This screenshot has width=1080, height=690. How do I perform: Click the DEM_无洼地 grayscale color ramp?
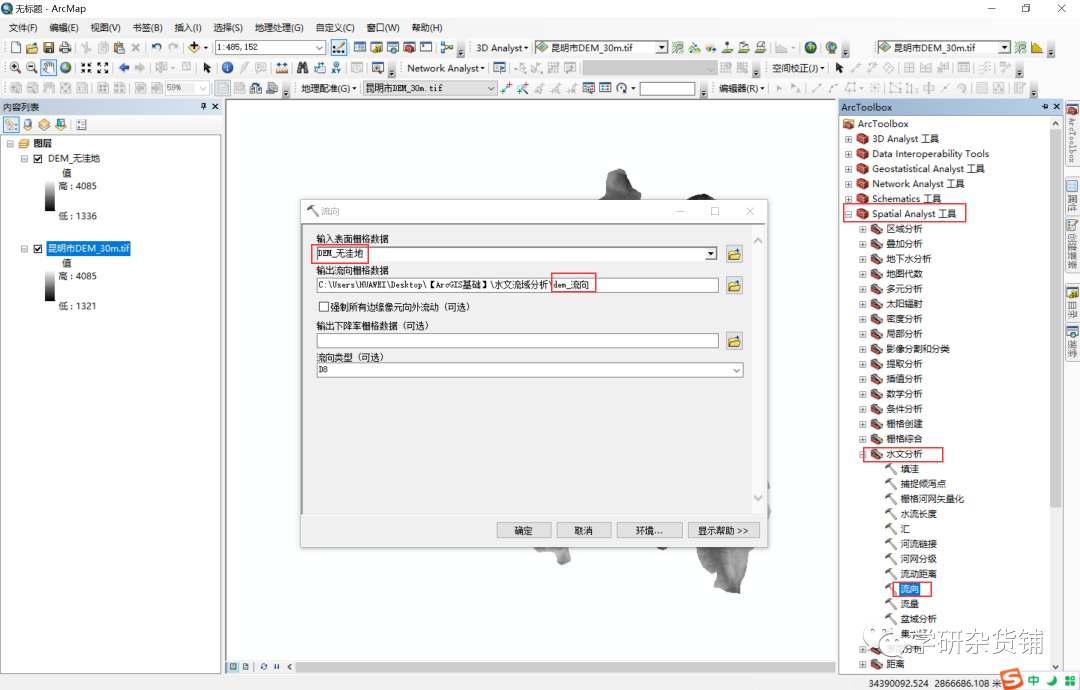pos(50,196)
